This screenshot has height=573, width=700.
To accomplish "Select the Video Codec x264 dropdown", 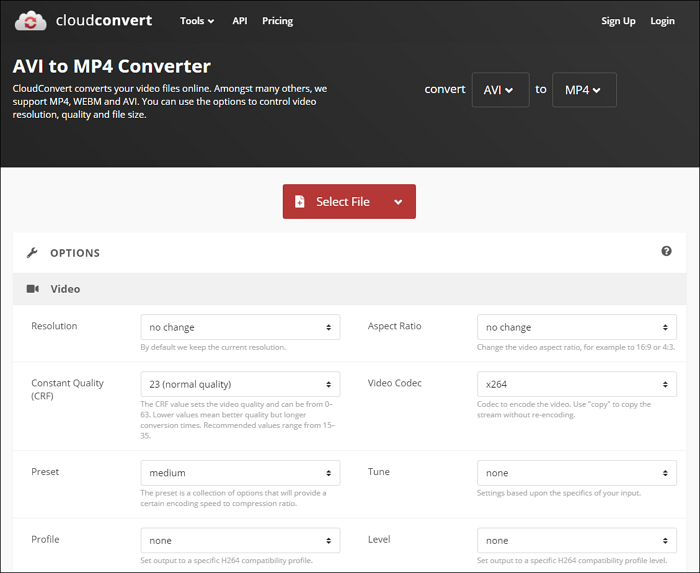I will tap(577, 384).
